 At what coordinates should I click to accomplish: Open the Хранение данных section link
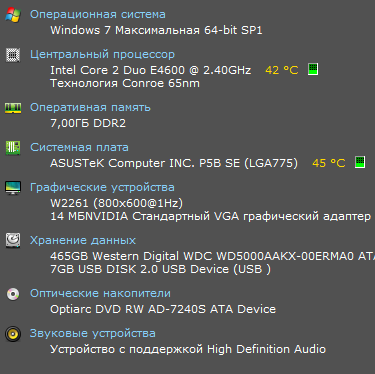coord(83,240)
